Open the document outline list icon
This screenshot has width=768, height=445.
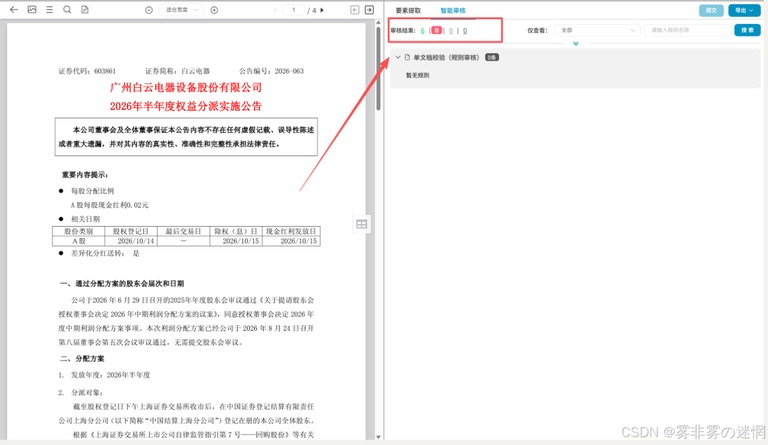49,10
